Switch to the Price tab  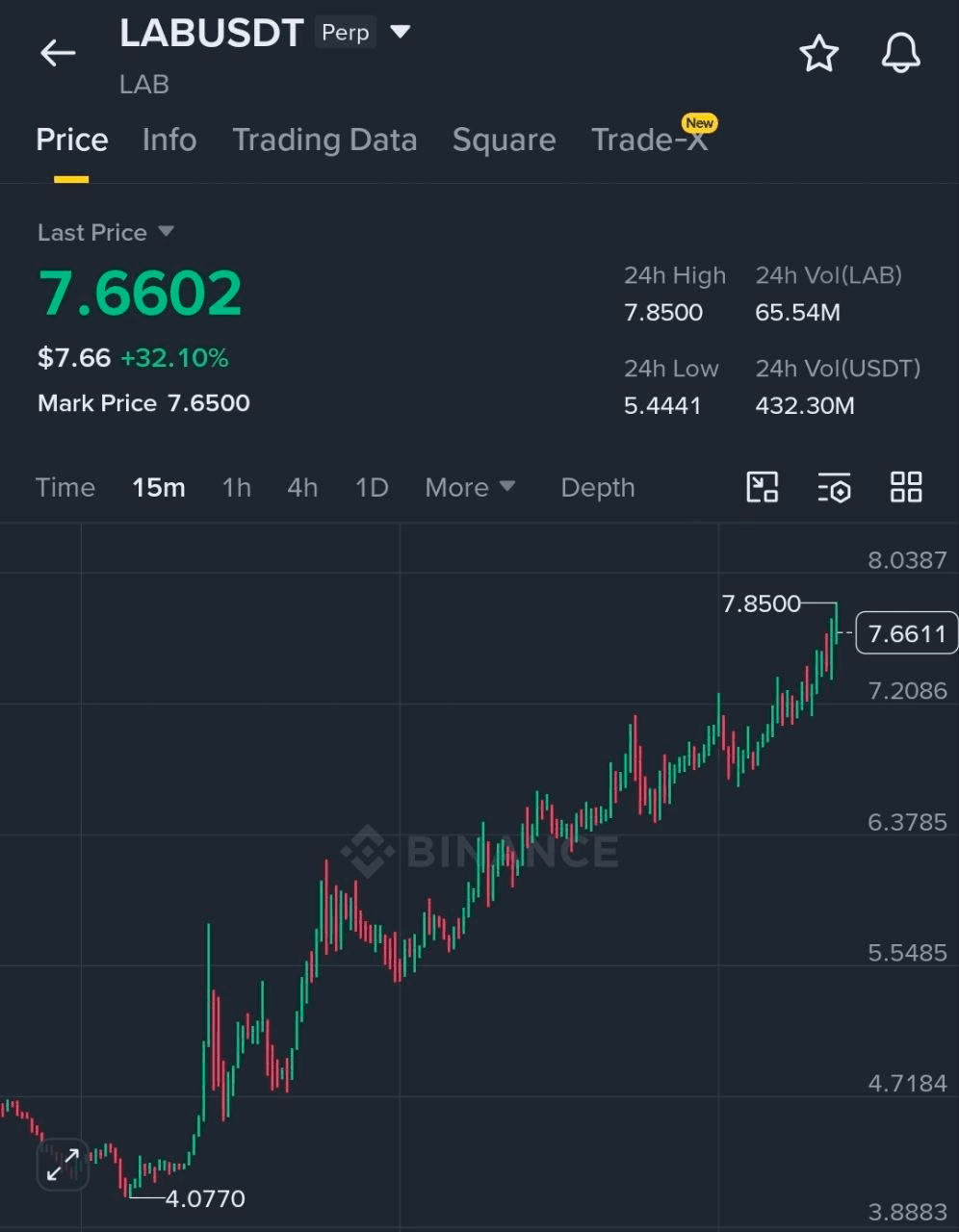click(72, 141)
